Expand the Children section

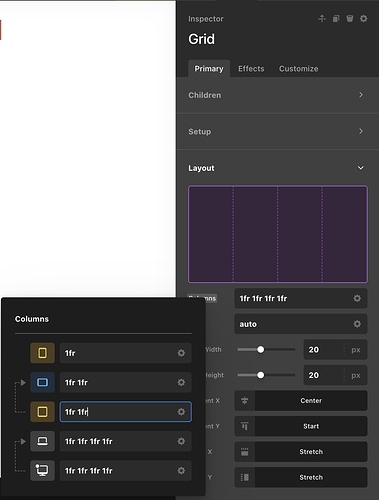pos(277,95)
